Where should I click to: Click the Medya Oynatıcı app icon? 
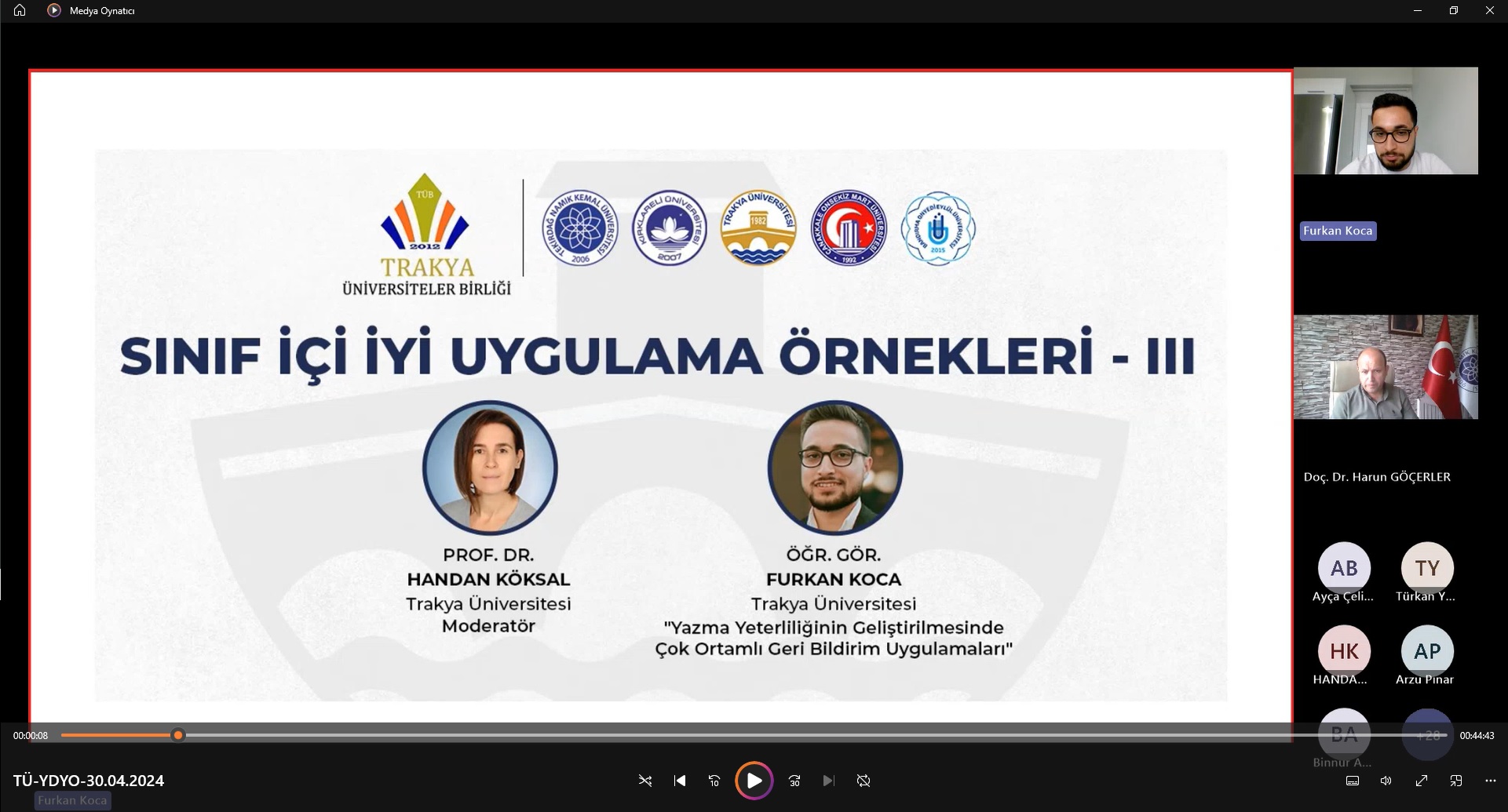(54, 11)
